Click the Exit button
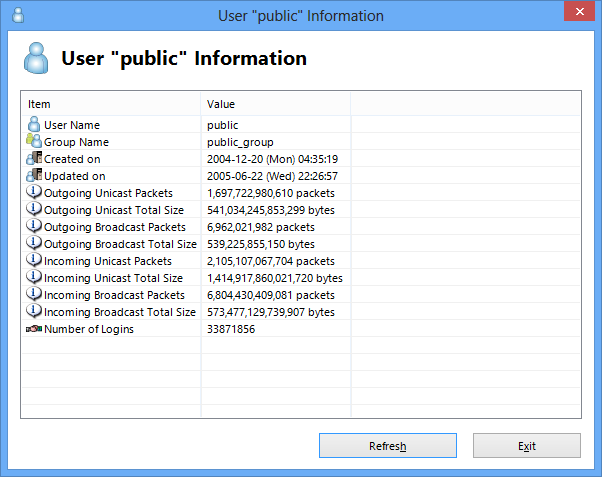 [527, 446]
